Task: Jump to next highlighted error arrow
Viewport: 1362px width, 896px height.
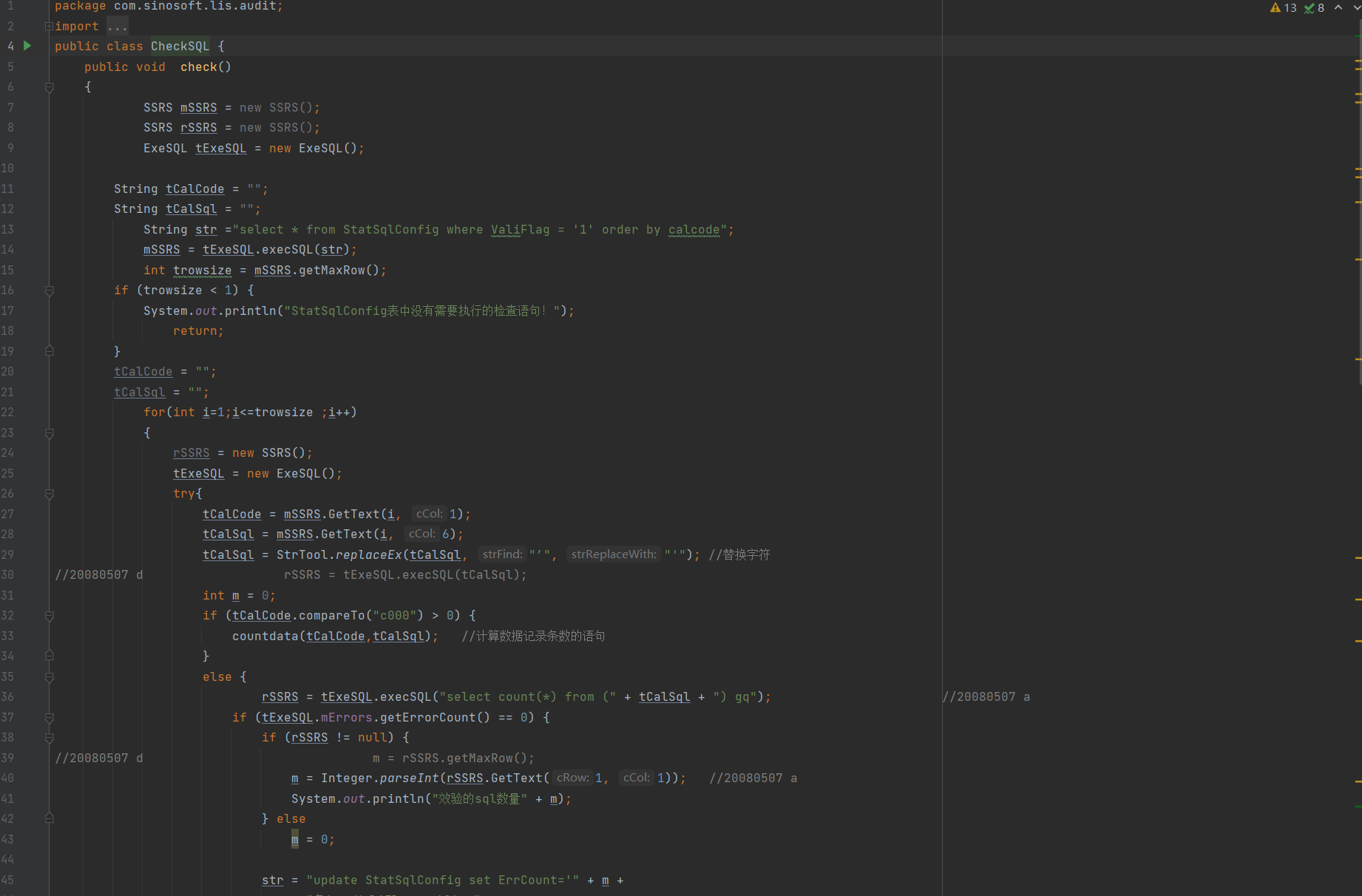Action: point(1357,7)
